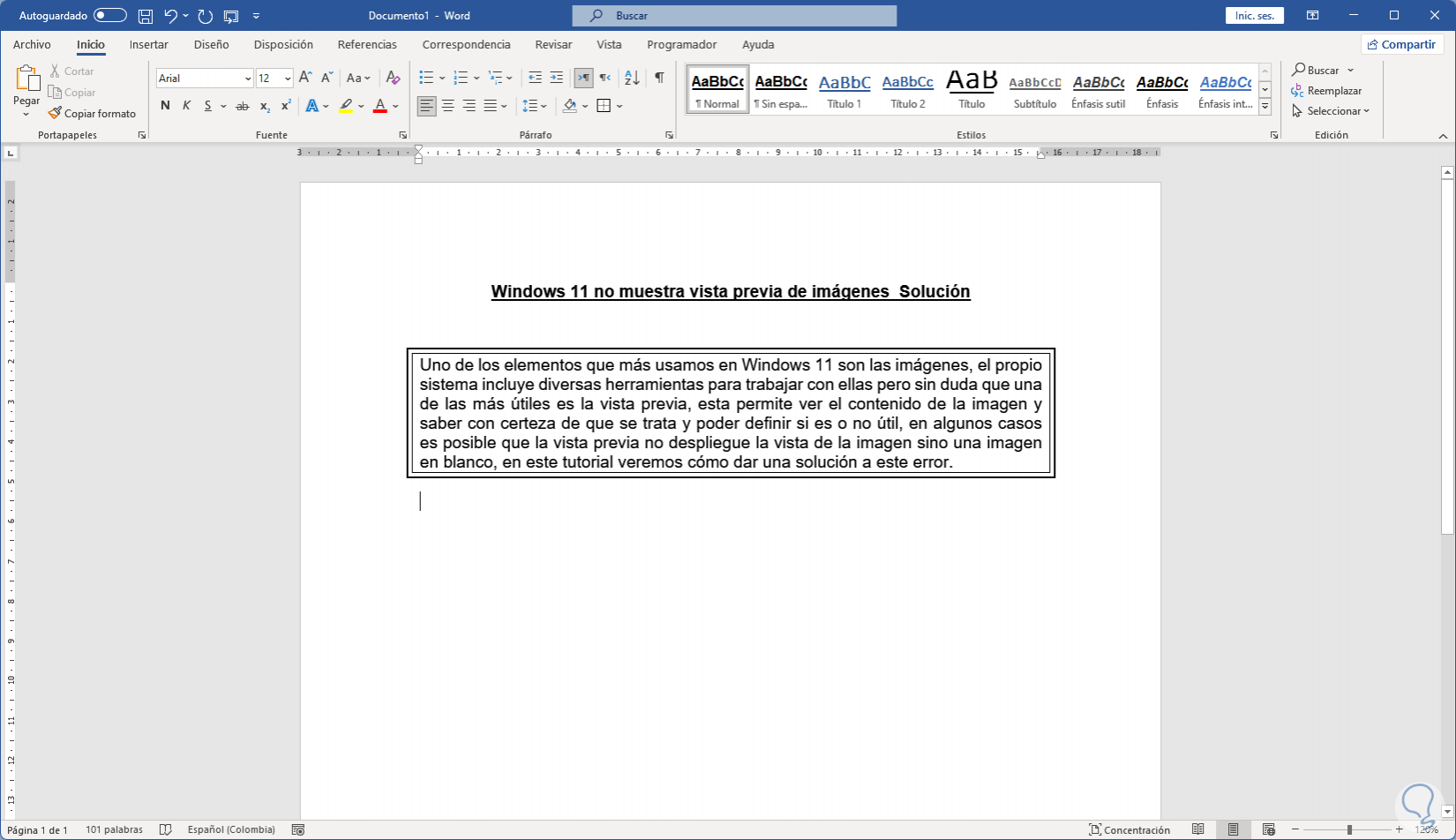Apply superscript formatting
Viewport: 1456px width, 840px height.
[x=286, y=106]
